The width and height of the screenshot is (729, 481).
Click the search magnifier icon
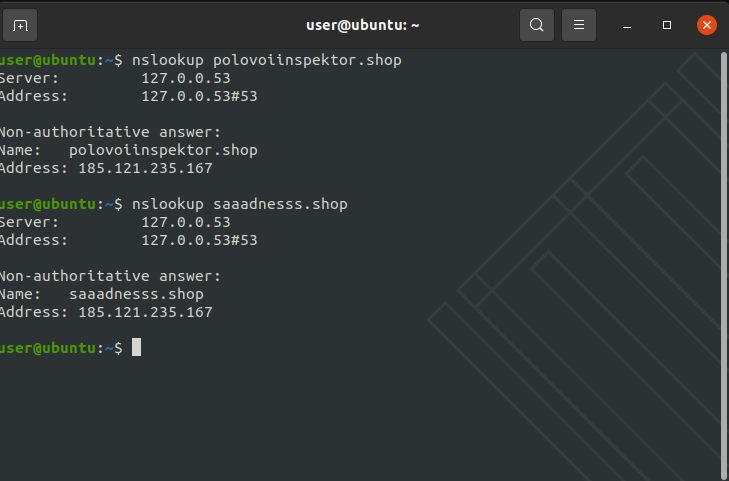point(536,25)
